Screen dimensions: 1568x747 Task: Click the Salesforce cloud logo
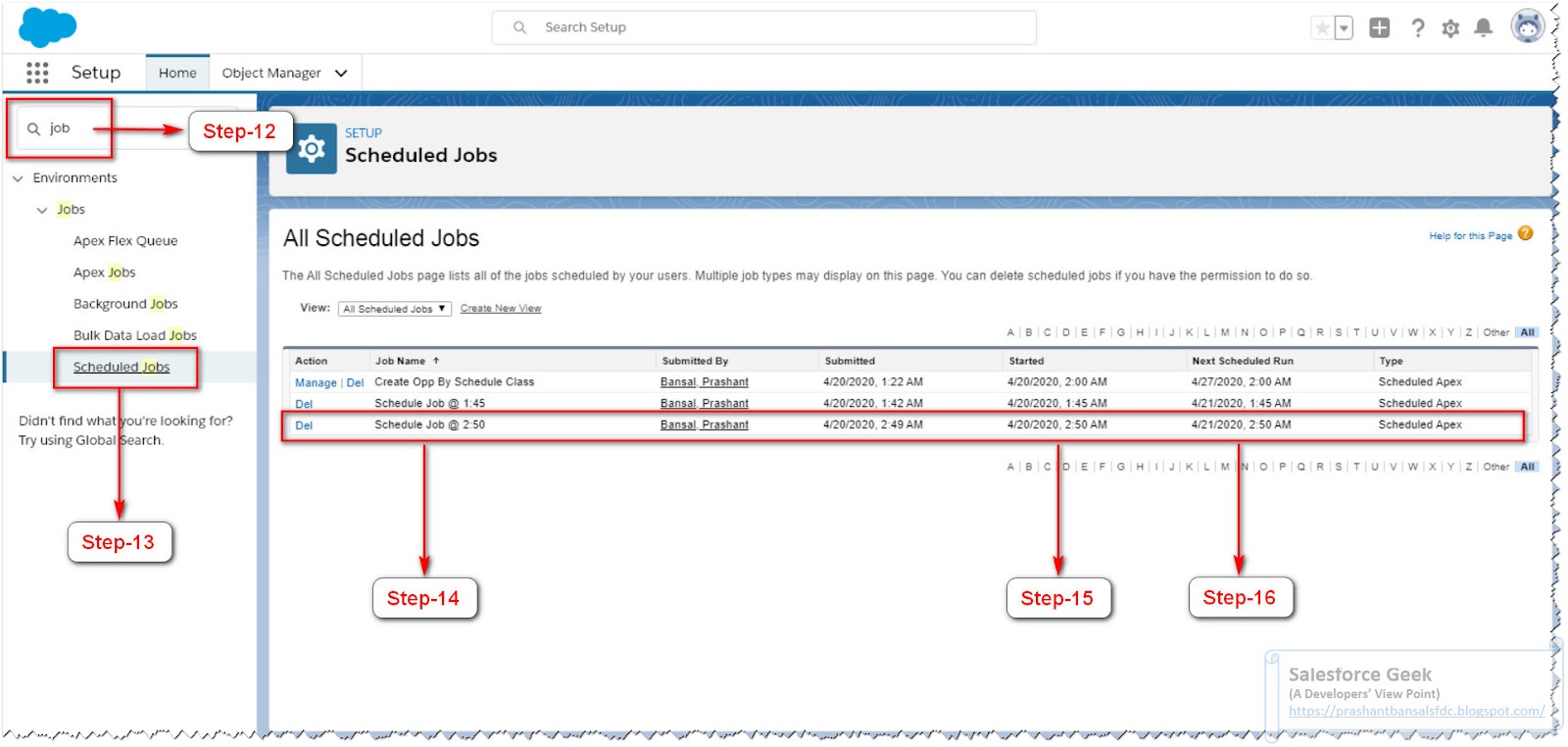(x=47, y=26)
